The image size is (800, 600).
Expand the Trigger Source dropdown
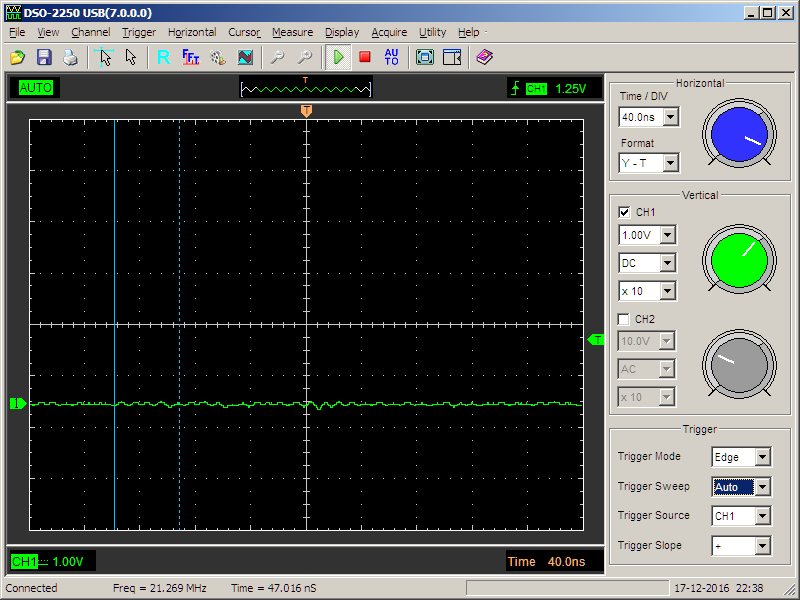pyautogui.click(x=762, y=516)
